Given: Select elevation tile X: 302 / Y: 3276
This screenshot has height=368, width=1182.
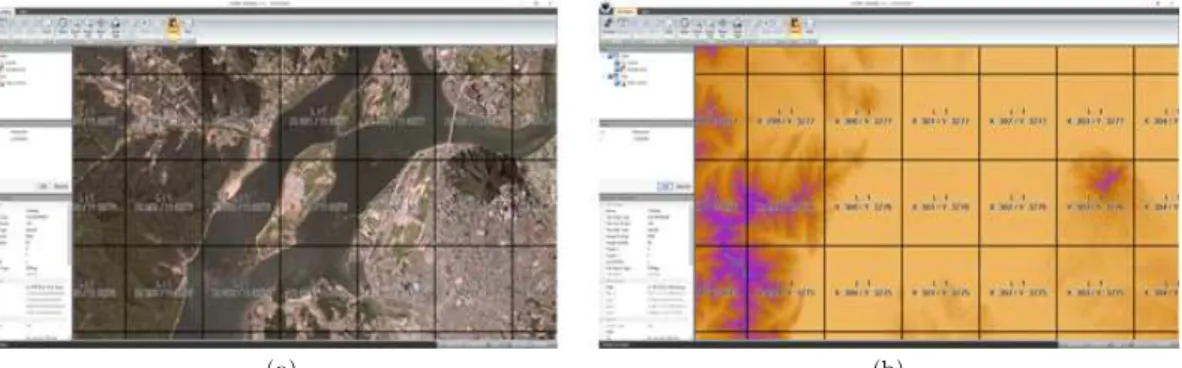Looking at the screenshot, I should pos(1018,203).
